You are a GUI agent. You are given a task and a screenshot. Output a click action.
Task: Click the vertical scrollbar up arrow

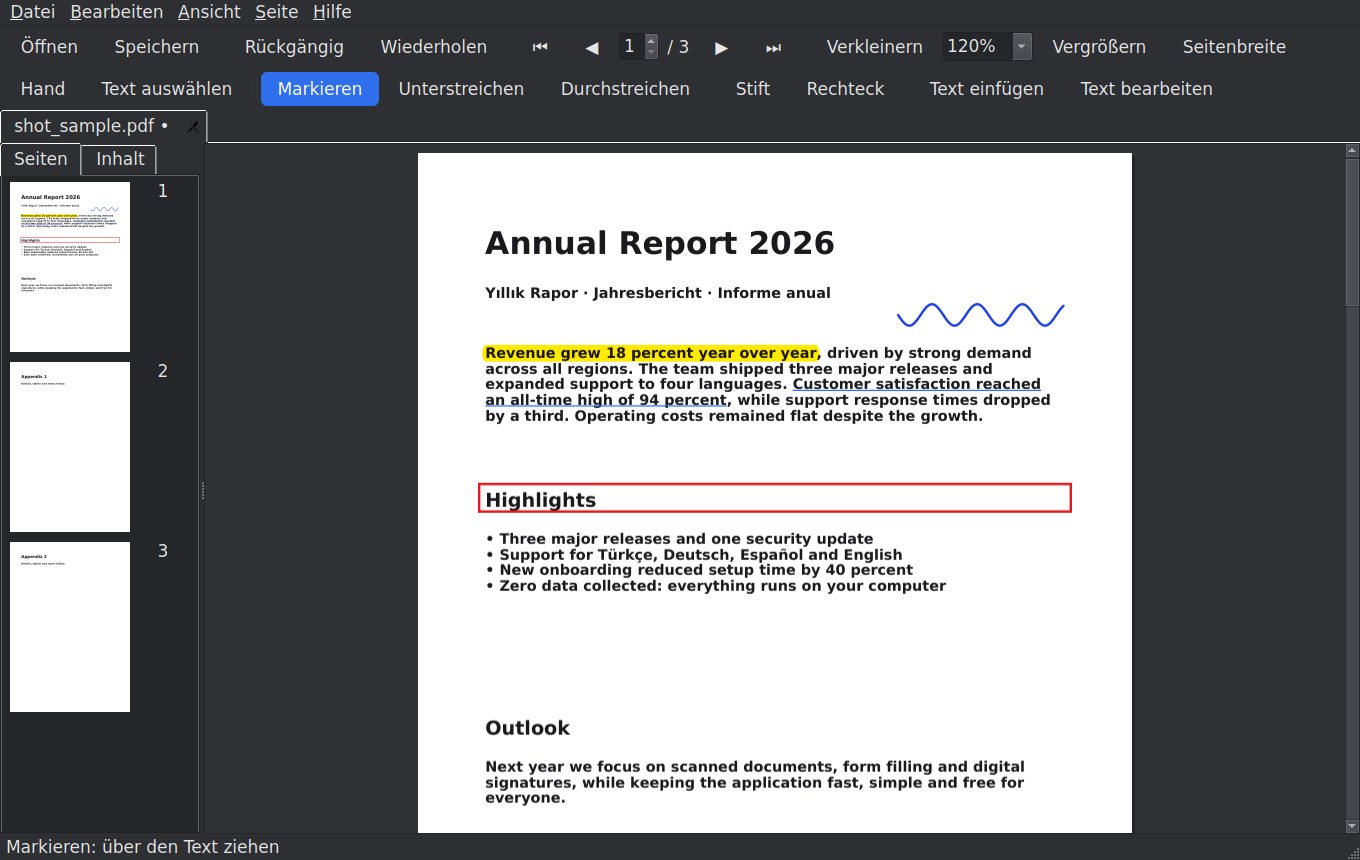click(1352, 151)
